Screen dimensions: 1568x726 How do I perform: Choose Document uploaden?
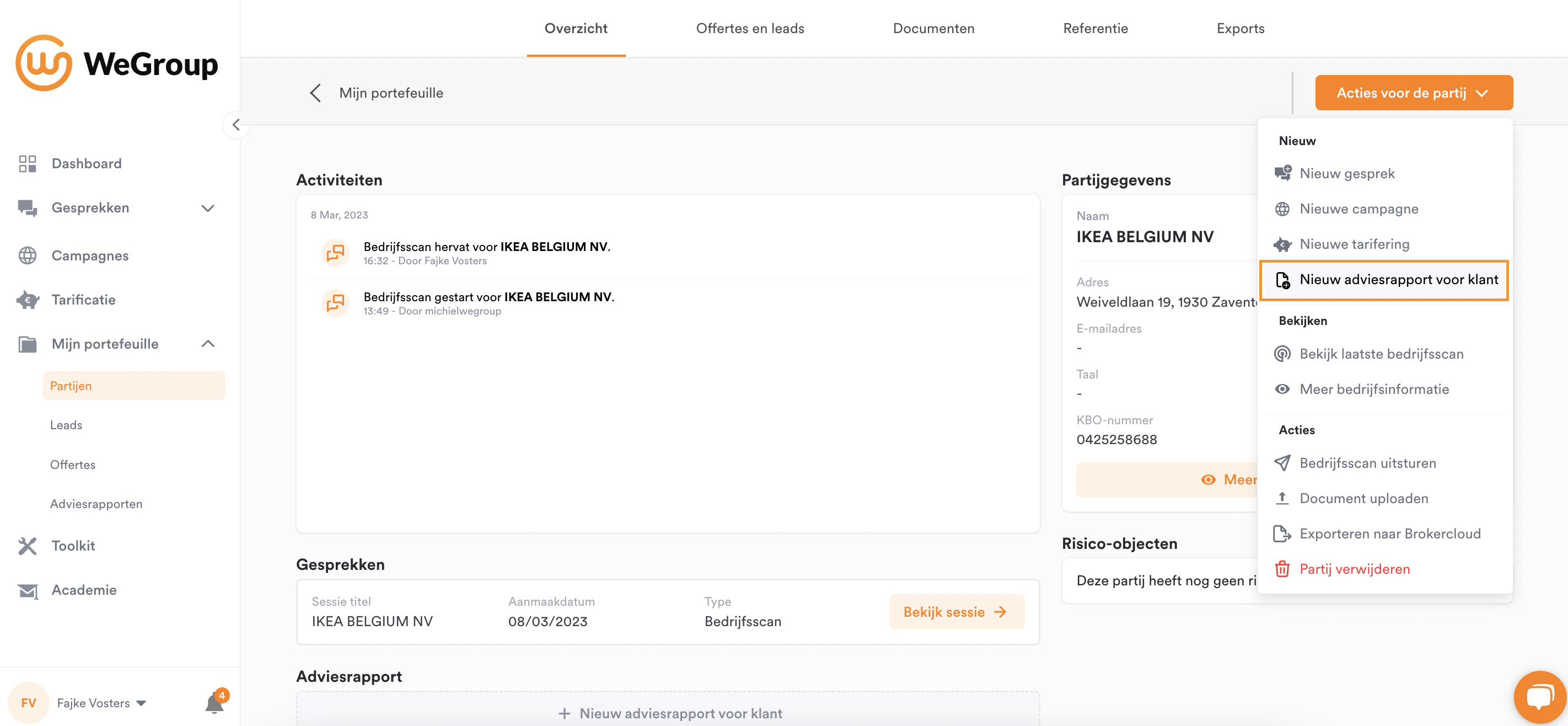[x=1384, y=498]
